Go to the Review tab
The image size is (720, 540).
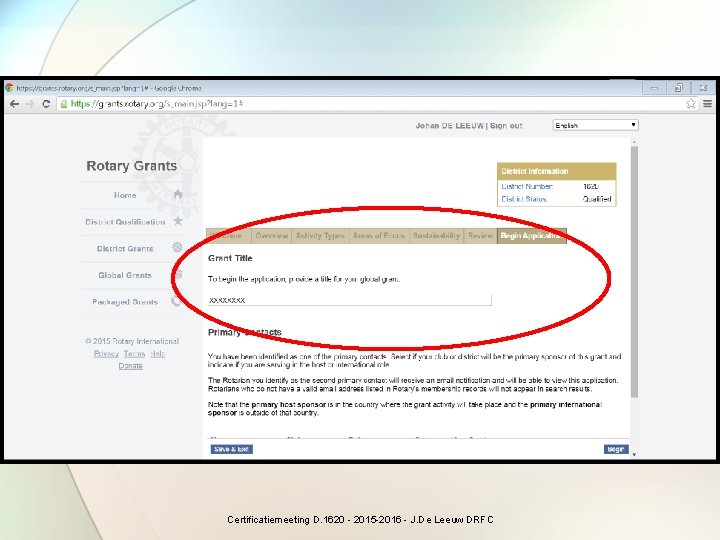click(x=480, y=236)
